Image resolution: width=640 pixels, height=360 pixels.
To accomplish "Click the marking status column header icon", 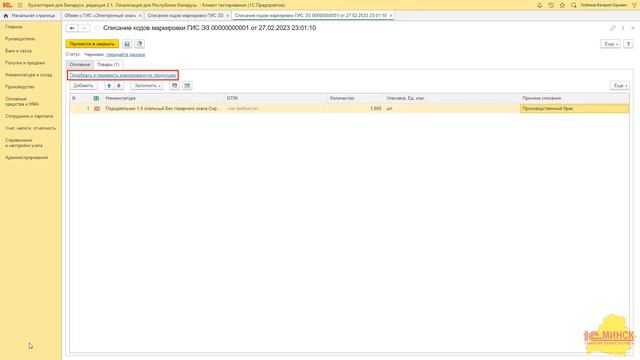I will point(96,98).
